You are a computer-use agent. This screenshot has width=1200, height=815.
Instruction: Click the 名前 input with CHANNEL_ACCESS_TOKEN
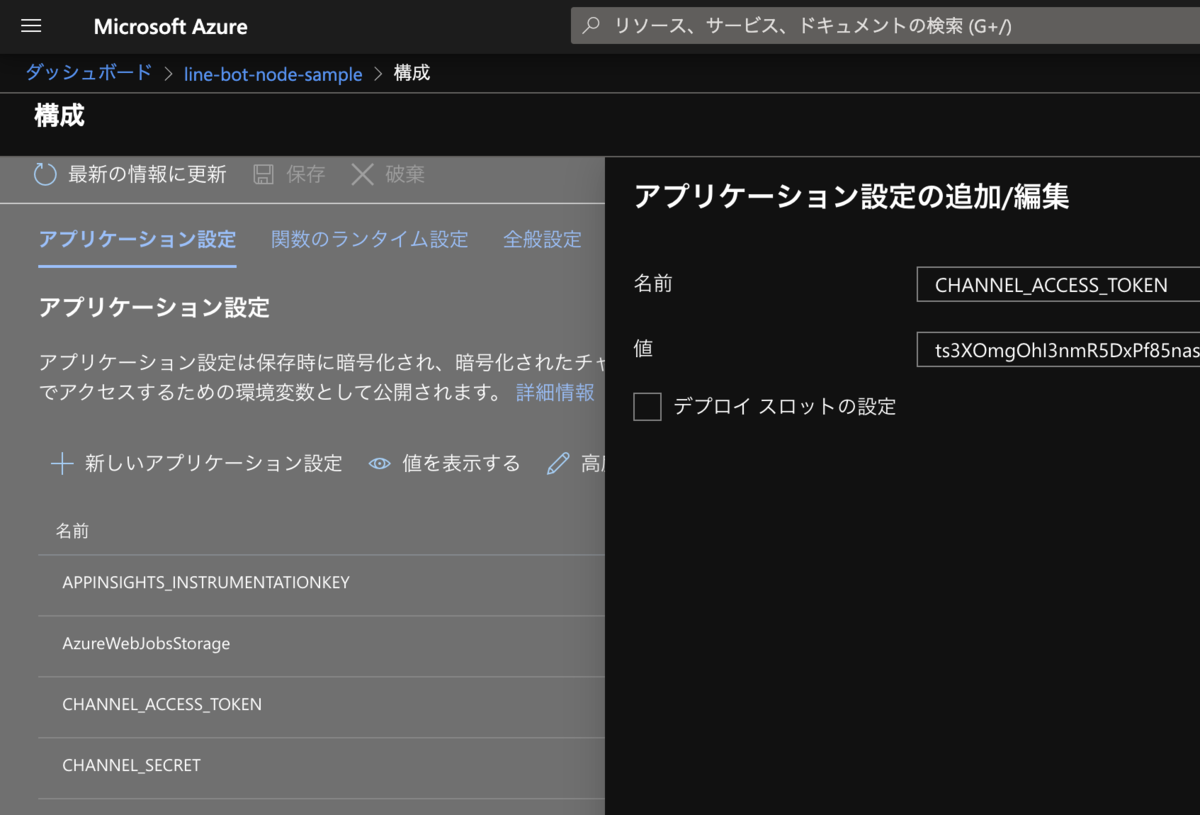pyautogui.click(x=1058, y=285)
